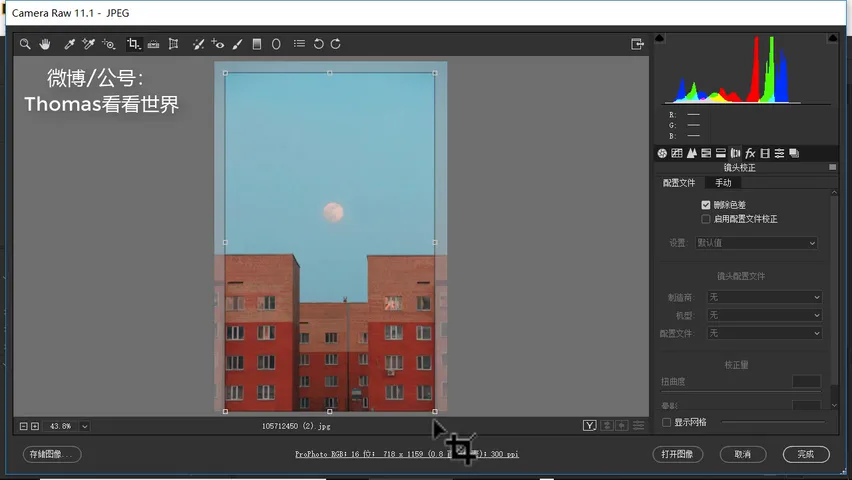Open the Split Toning panel icon

click(x=721, y=153)
